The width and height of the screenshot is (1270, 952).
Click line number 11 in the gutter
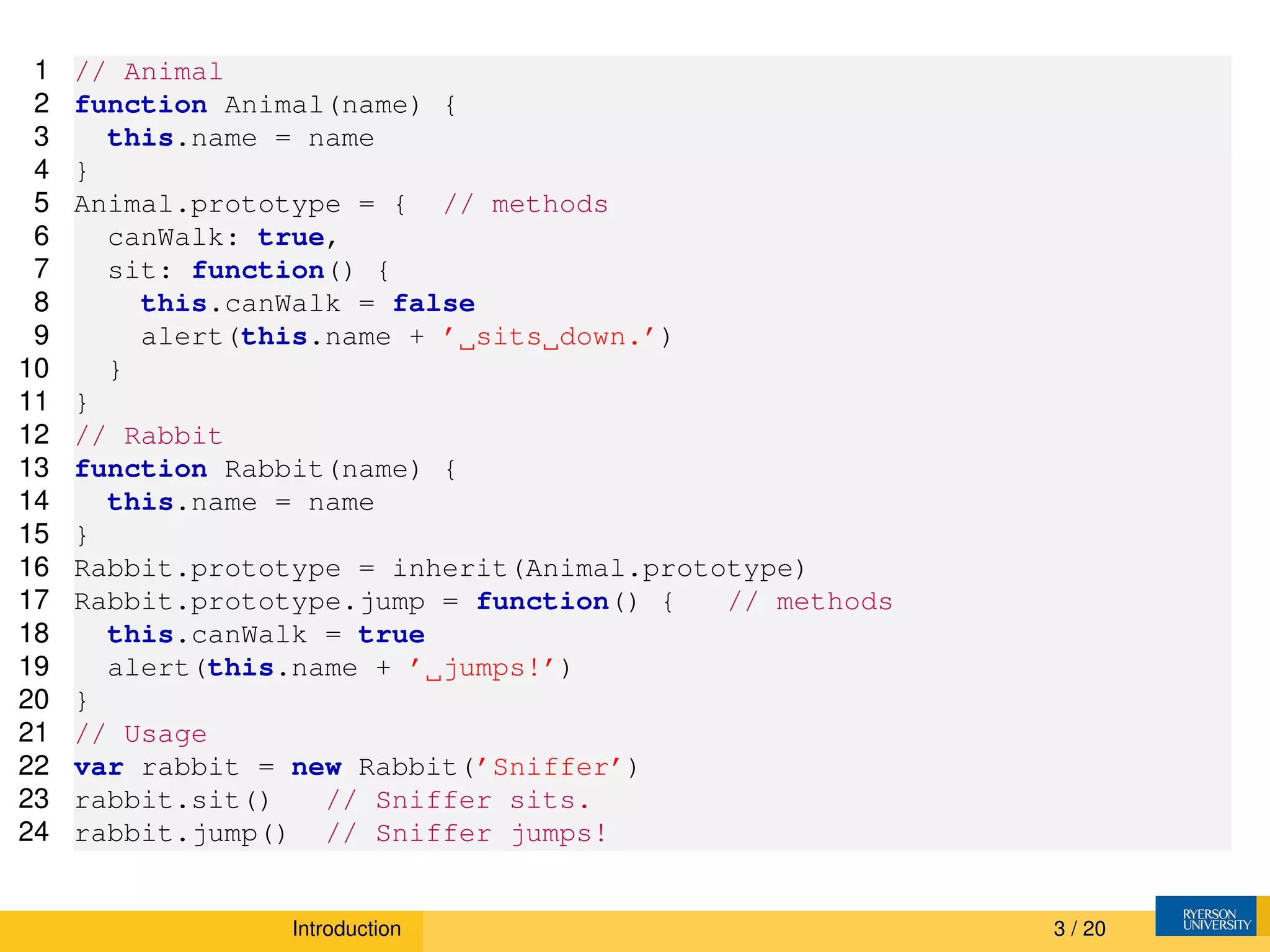point(34,402)
